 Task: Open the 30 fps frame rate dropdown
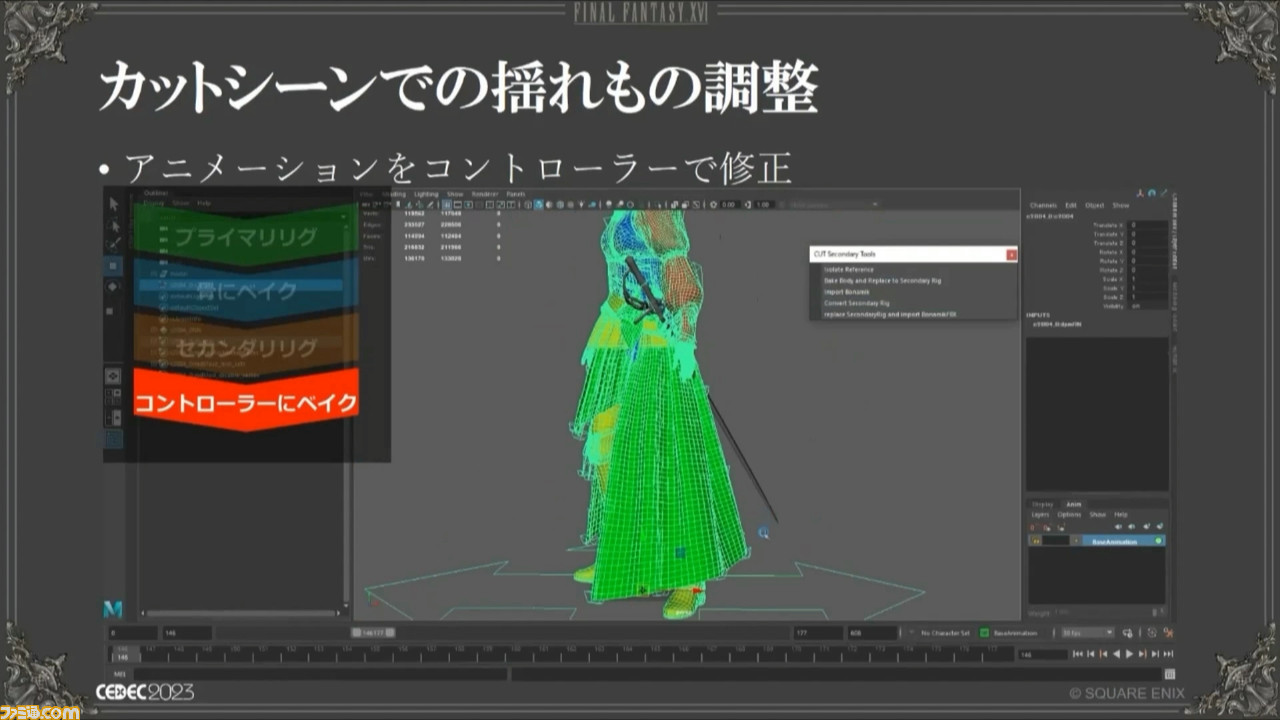1087,633
